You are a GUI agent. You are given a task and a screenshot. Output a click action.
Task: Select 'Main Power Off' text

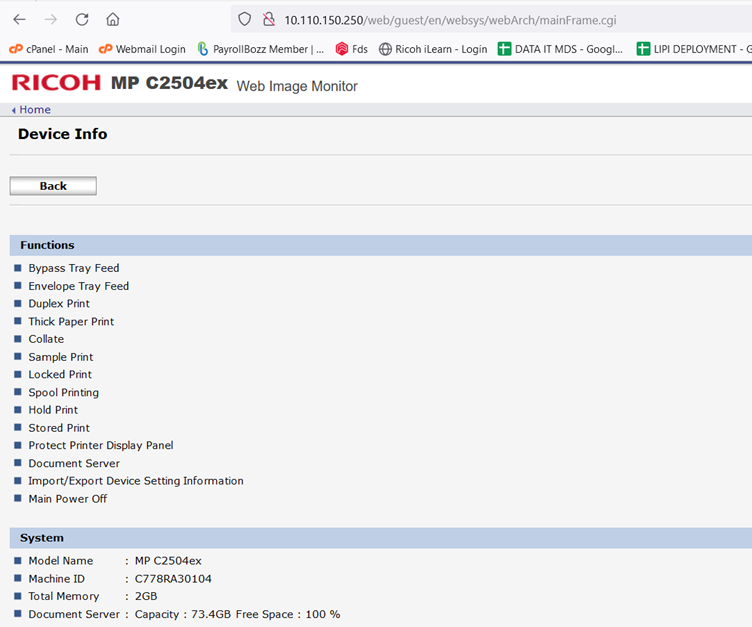point(68,499)
